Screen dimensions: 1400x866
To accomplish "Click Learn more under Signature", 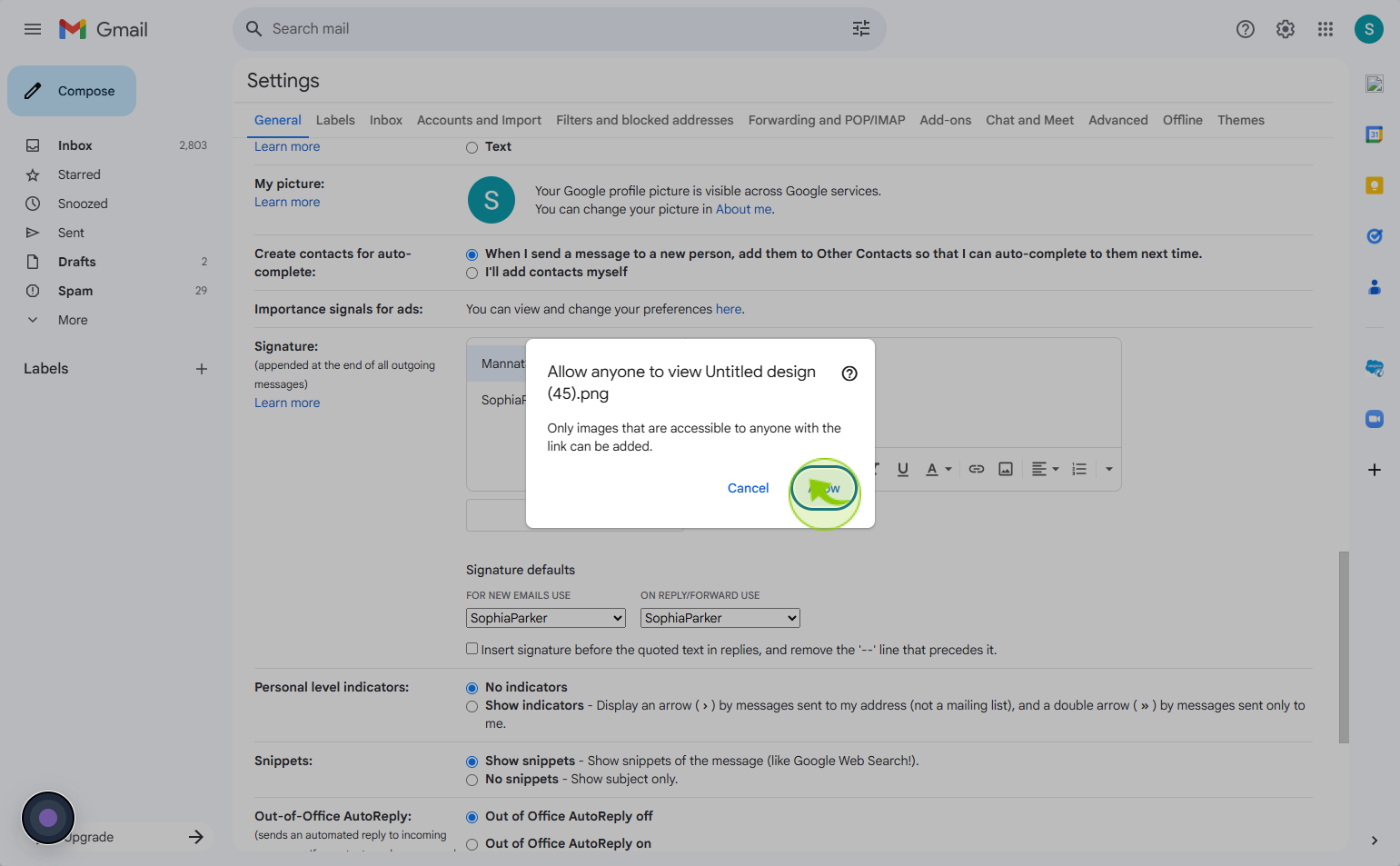I will click(287, 403).
